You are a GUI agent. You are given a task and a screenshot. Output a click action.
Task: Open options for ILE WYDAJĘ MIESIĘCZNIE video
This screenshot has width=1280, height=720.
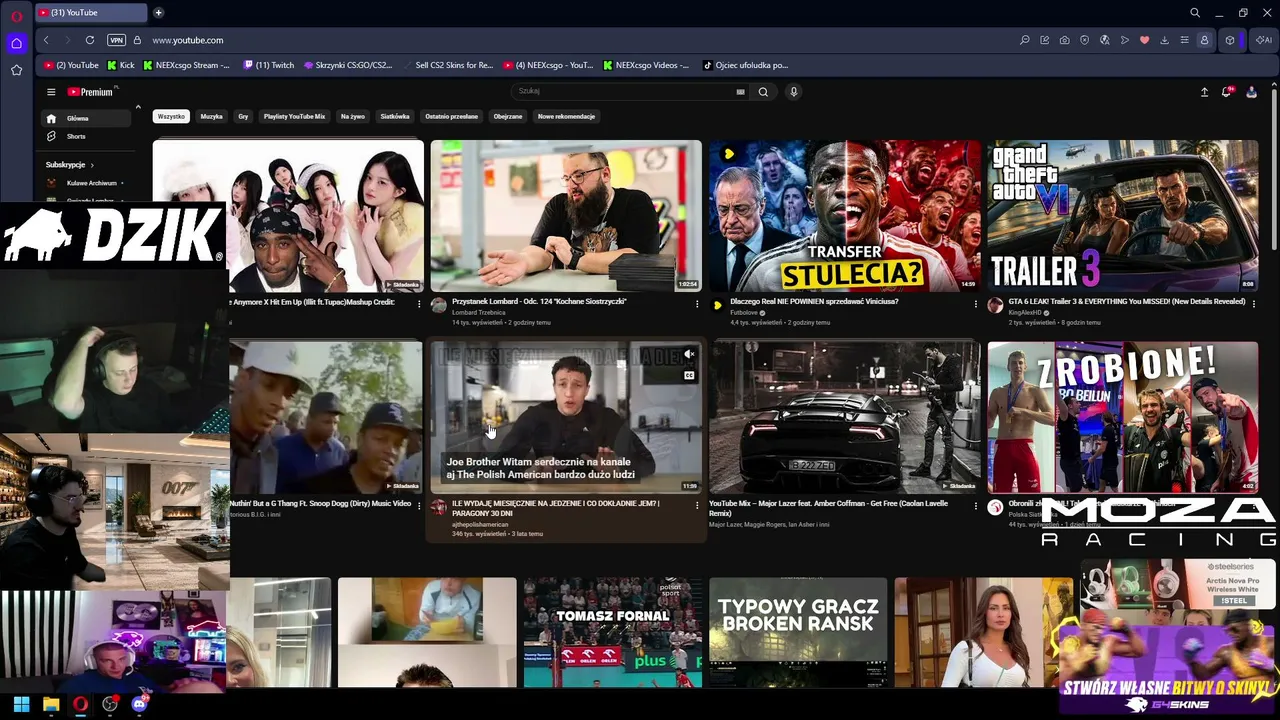(697, 506)
